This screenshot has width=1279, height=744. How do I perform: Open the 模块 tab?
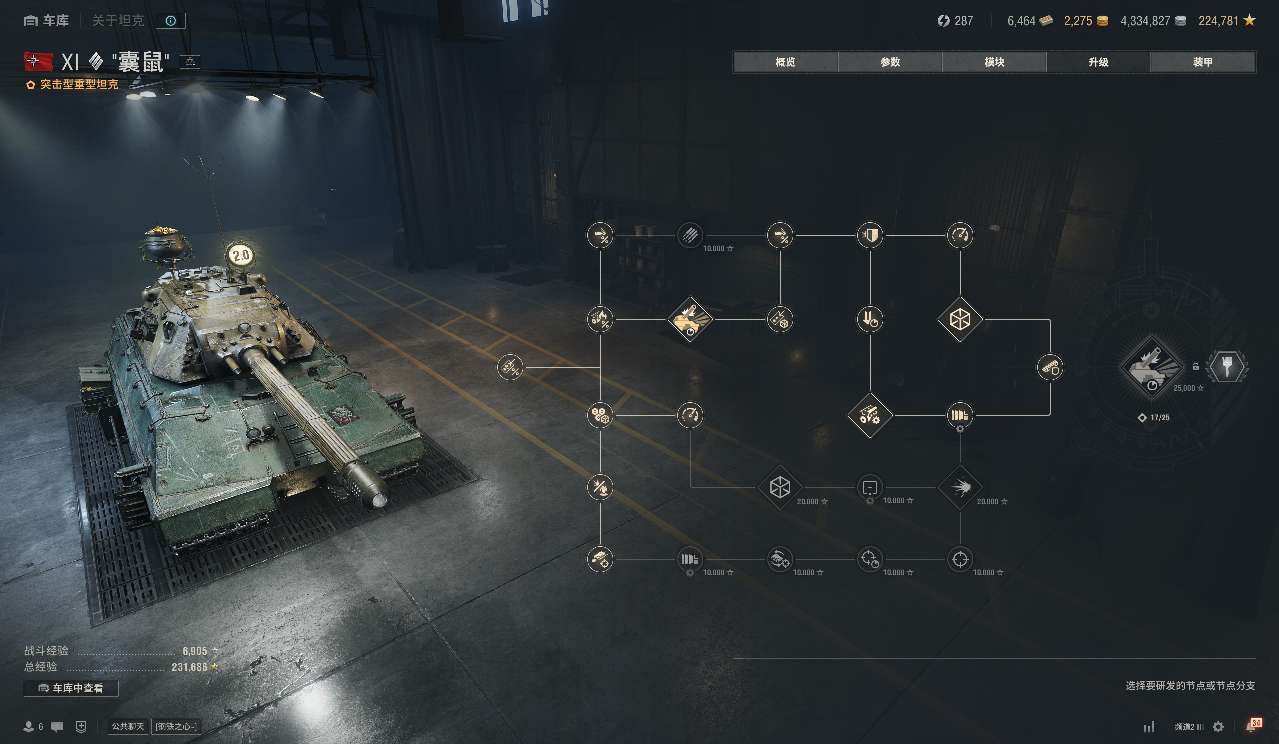[x=994, y=62]
